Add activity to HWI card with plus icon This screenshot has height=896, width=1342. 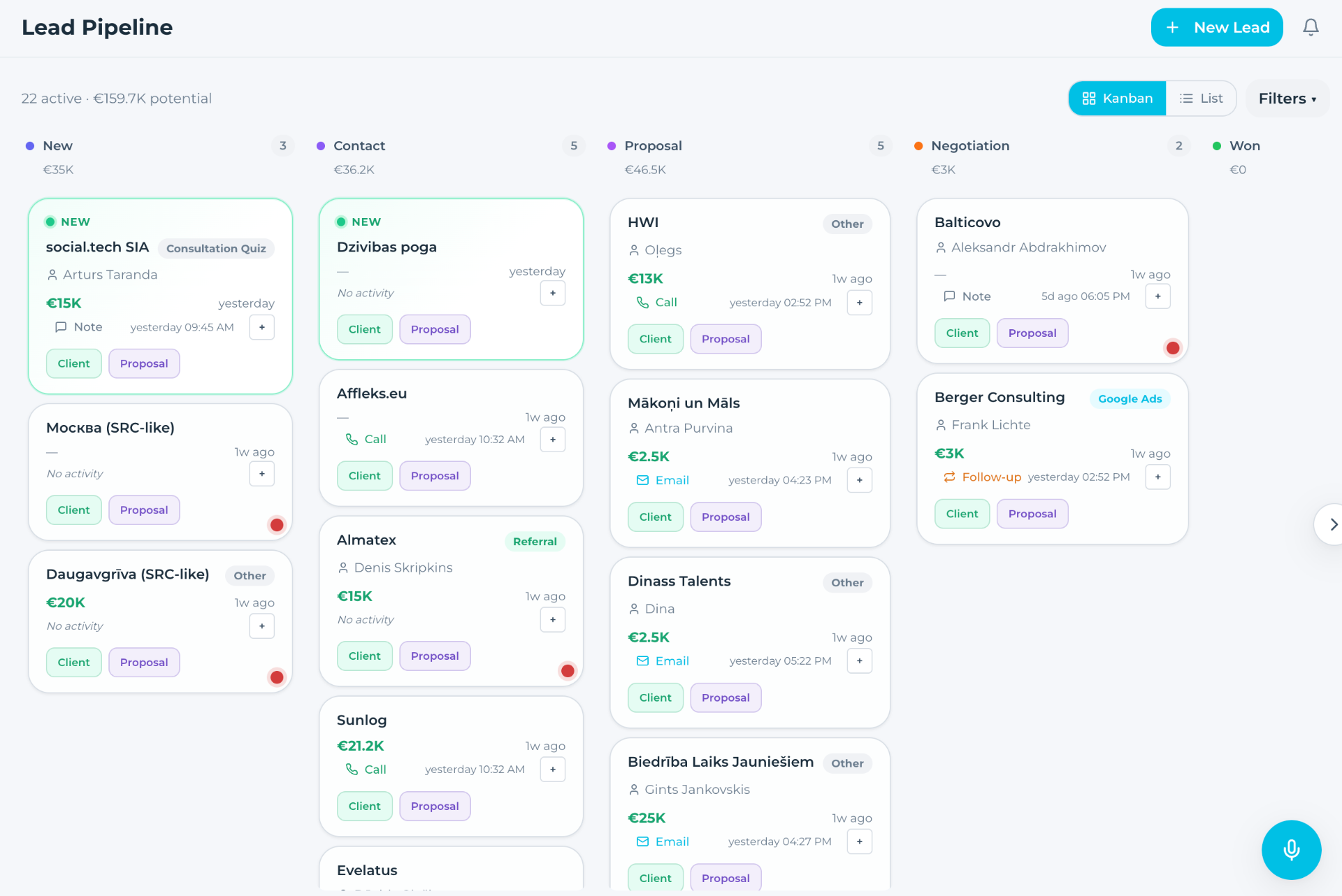click(x=860, y=303)
